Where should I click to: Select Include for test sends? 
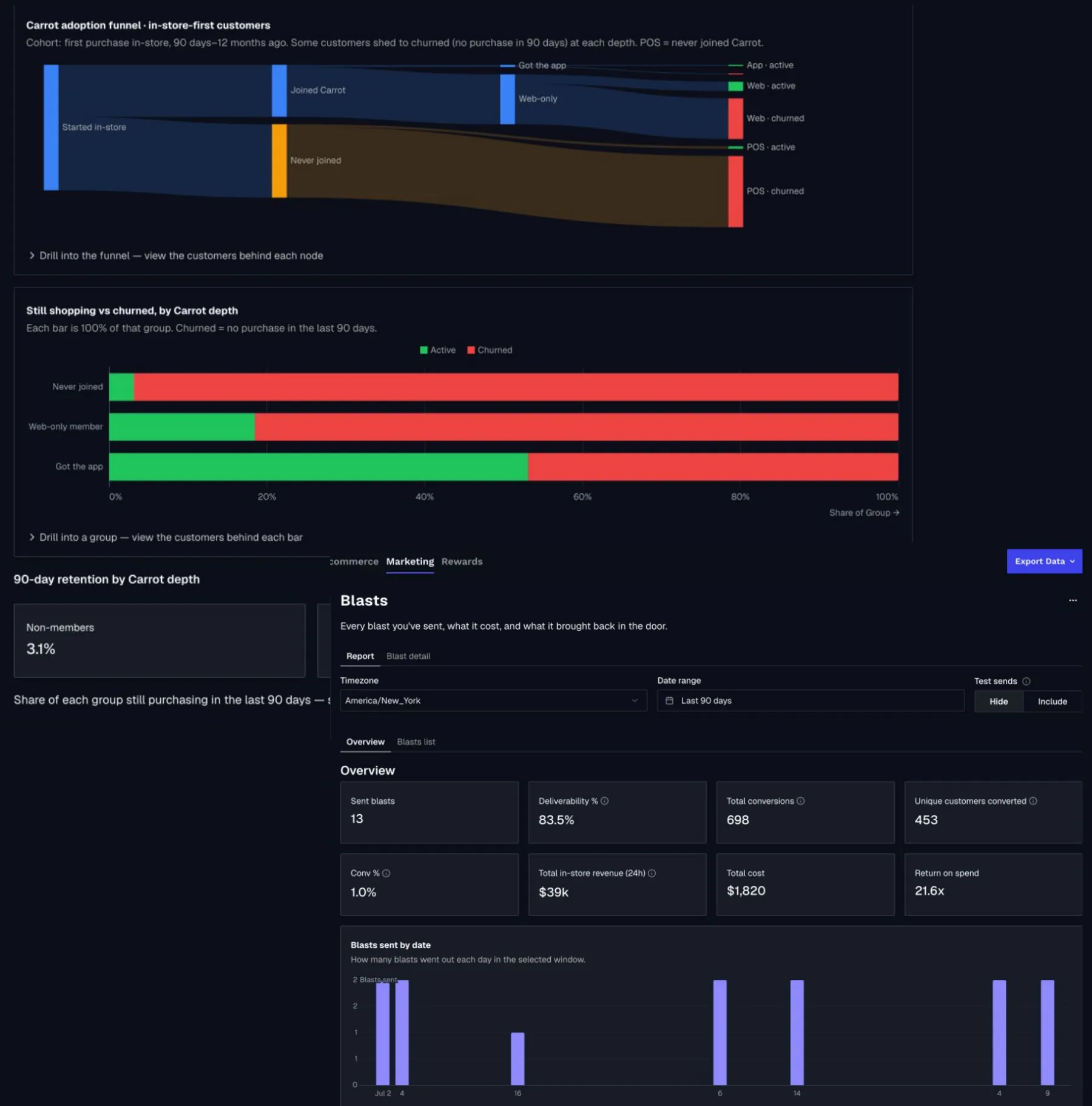tap(1052, 701)
